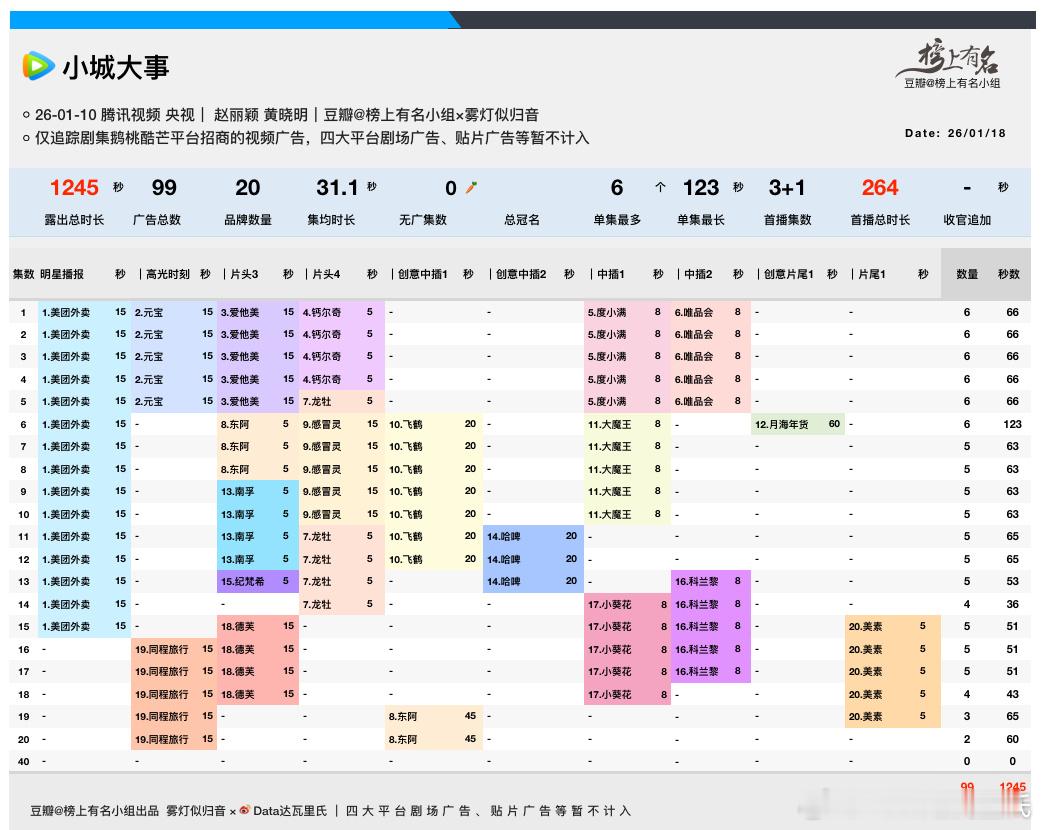Click the 123 value under 单集最长

tap(700, 188)
